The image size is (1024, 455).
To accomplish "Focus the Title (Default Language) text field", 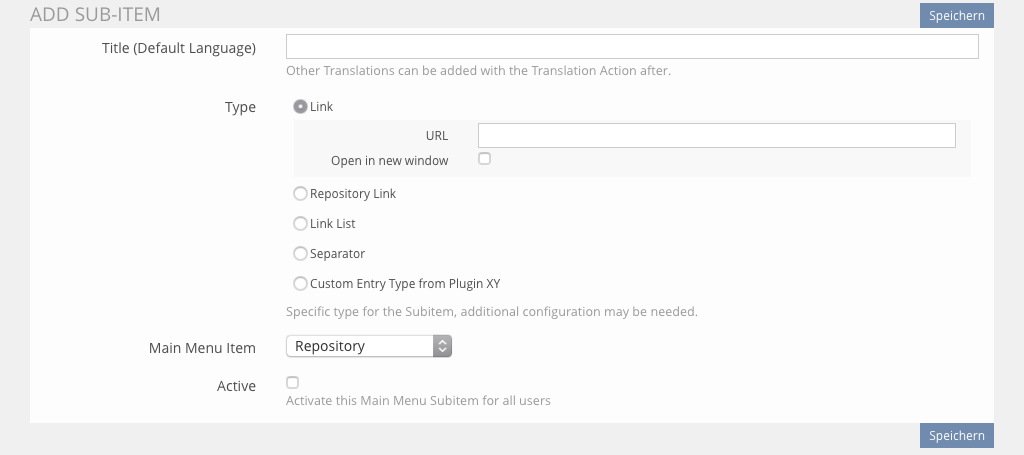I will point(631,47).
